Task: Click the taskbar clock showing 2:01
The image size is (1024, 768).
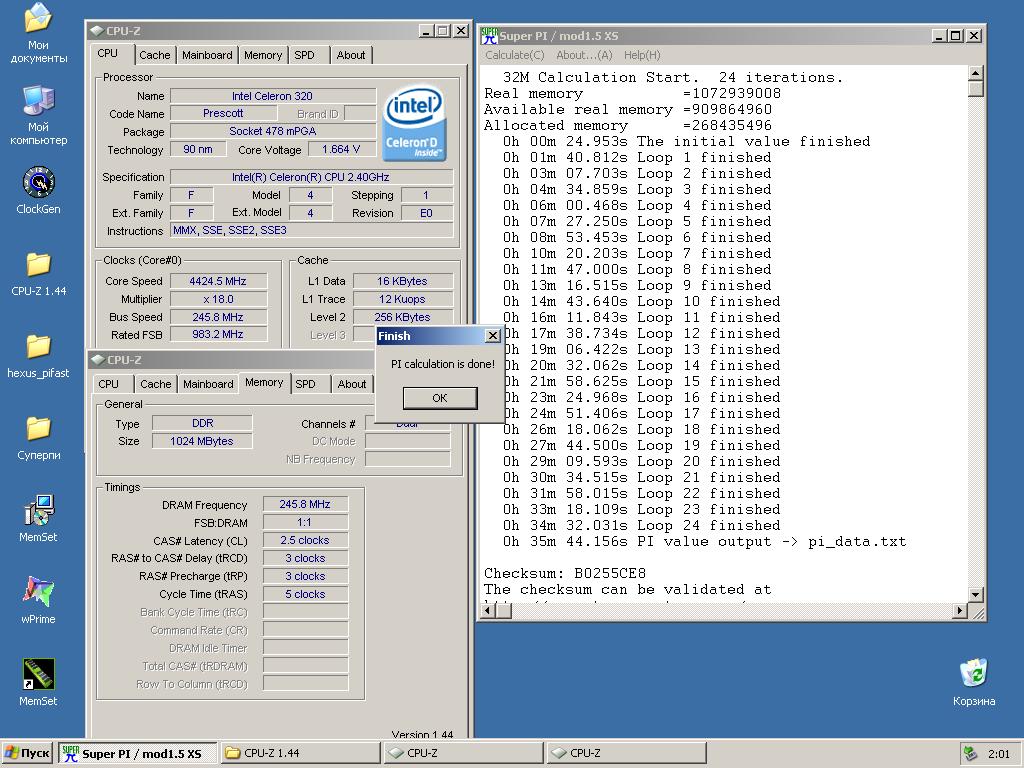Action: [x=999, y=754]
